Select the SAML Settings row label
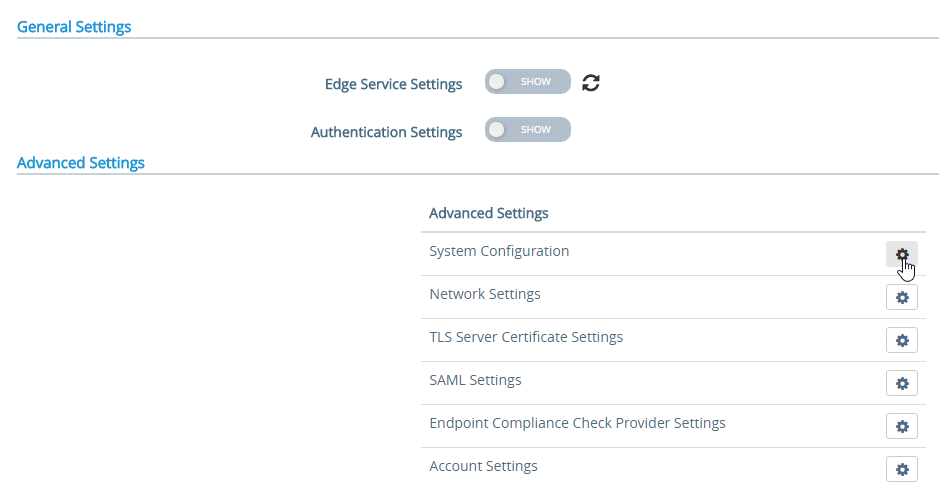Viewport: 939px width, 498px height. point(475,380)
